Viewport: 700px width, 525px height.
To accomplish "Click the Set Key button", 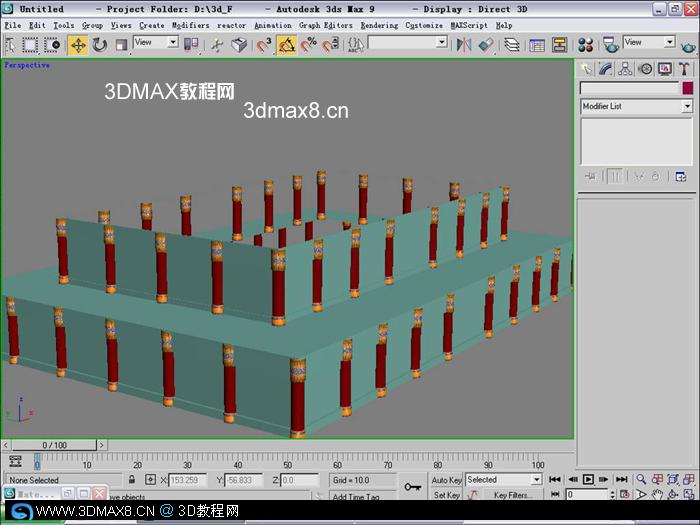I will click(x=446, y=495).
